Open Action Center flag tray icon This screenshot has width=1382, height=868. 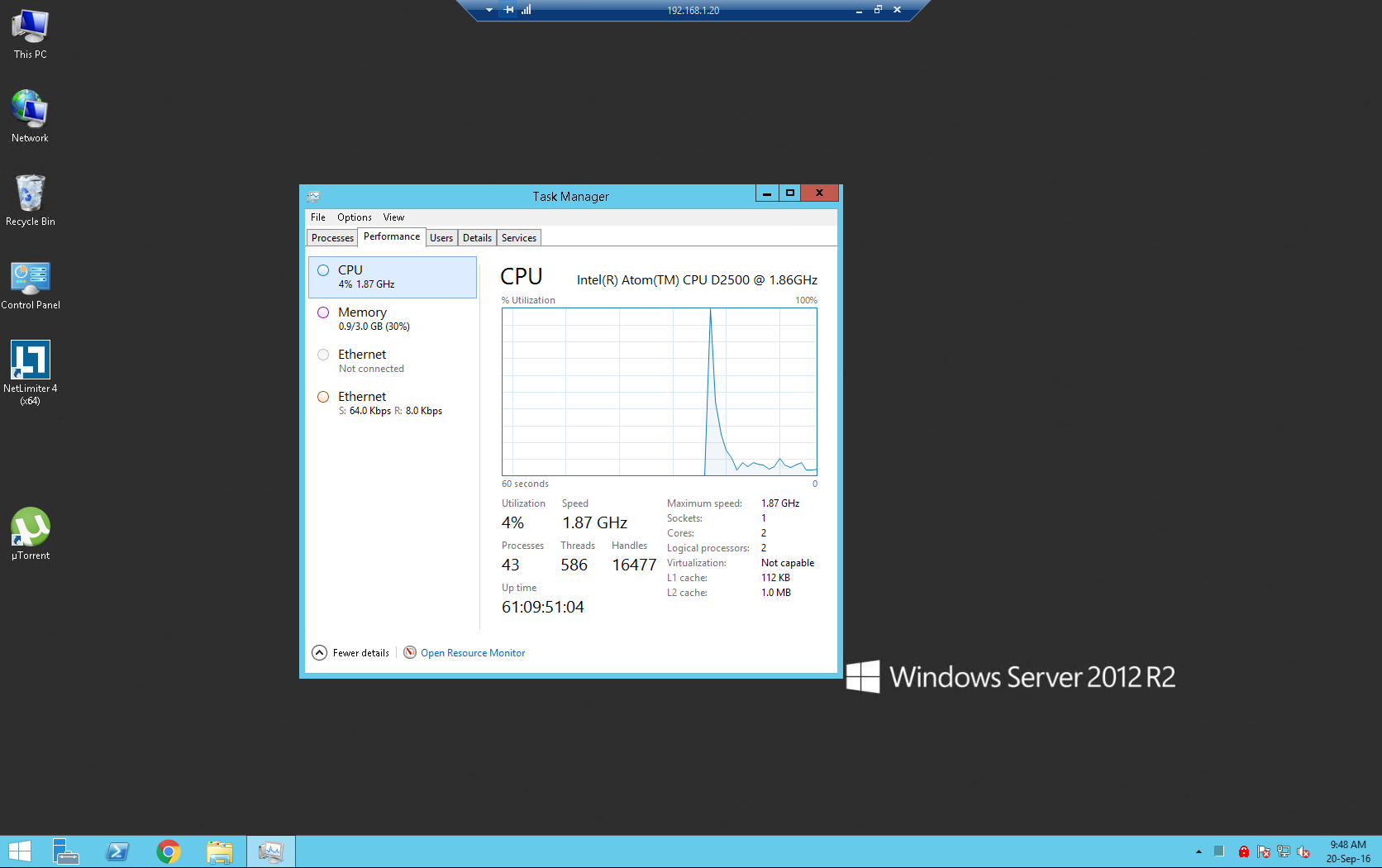[1264, 851]
